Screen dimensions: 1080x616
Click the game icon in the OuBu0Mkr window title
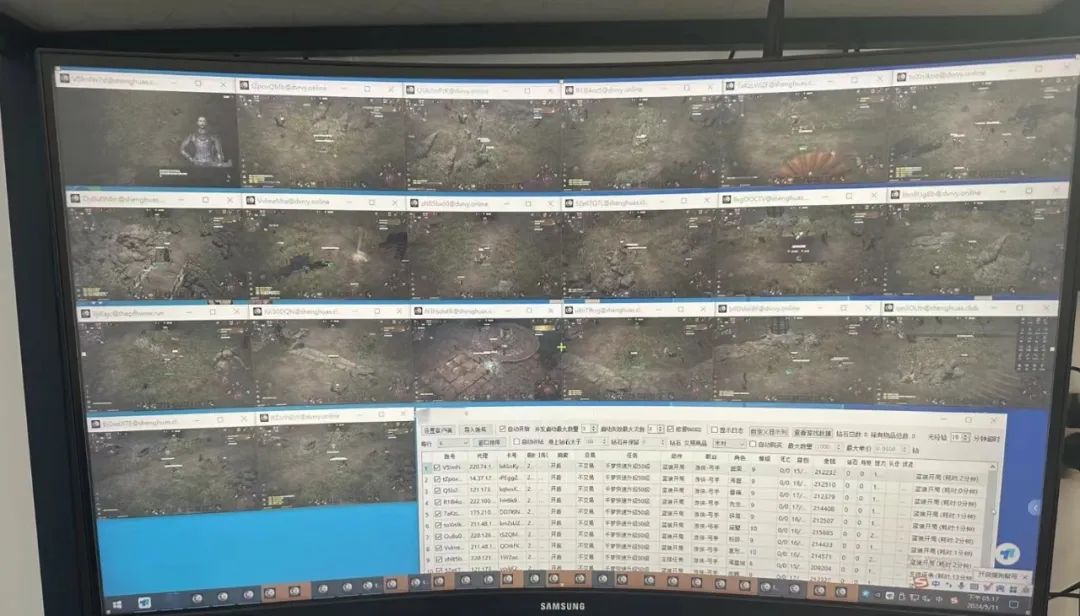[x=75, y=199]
